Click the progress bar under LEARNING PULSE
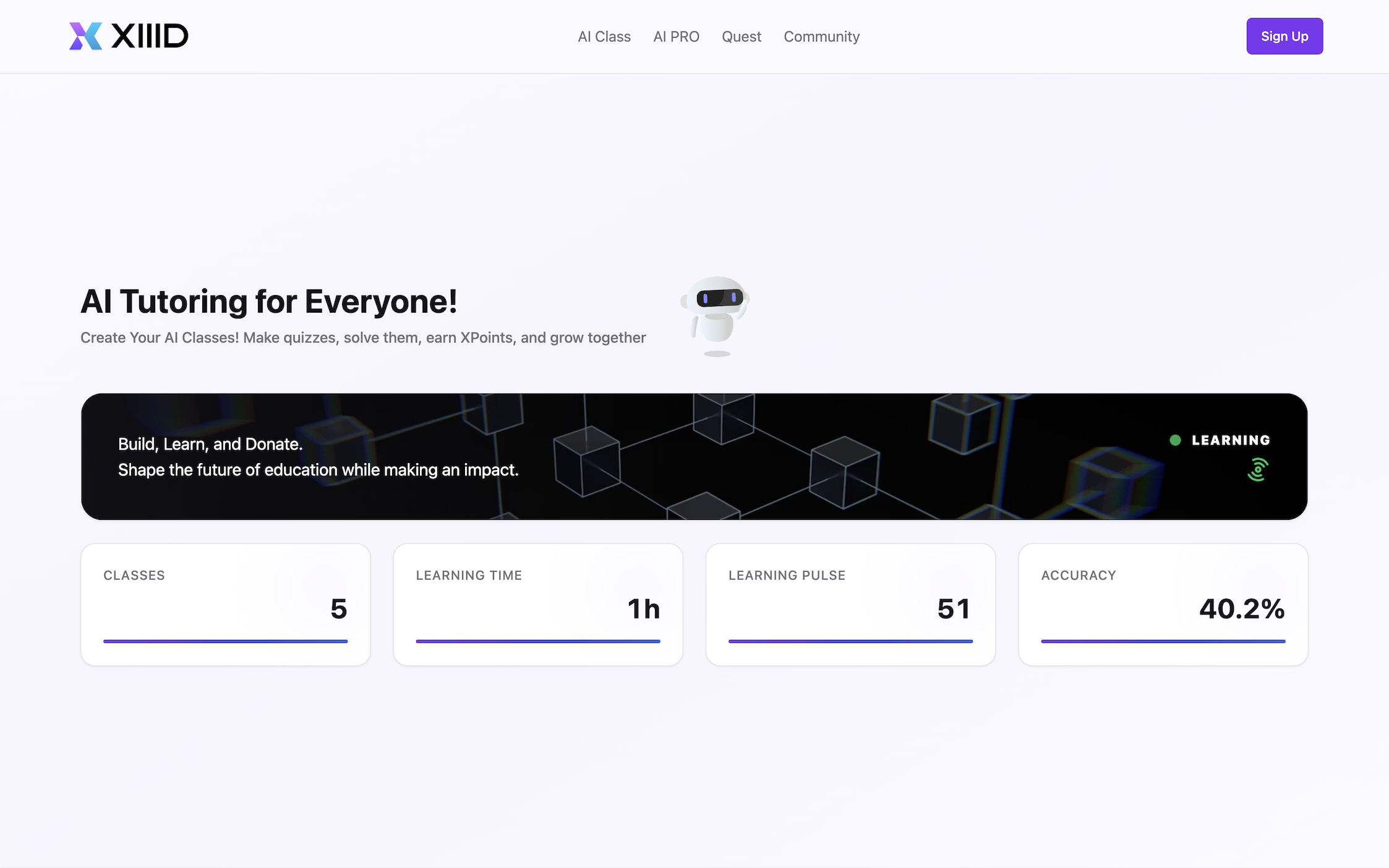Screen dimensions: 1389x868 [x=850, y=641]
